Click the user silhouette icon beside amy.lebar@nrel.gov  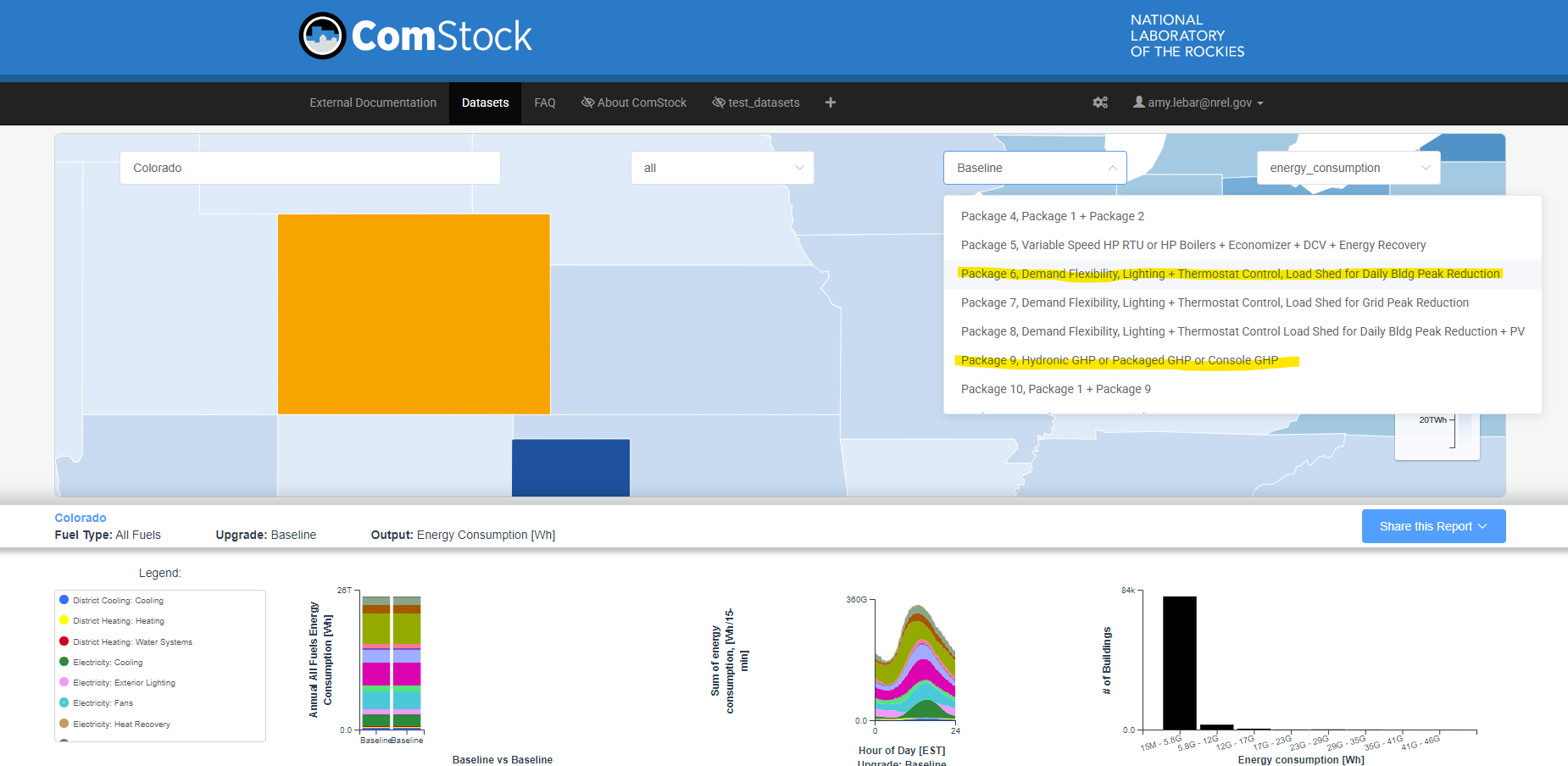[x=1139, y=103]
